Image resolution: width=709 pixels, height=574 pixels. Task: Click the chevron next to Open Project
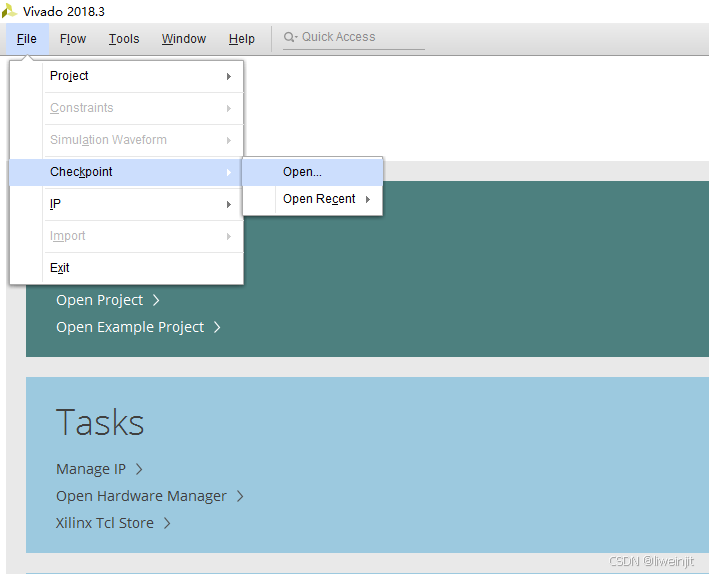[156, 300]
